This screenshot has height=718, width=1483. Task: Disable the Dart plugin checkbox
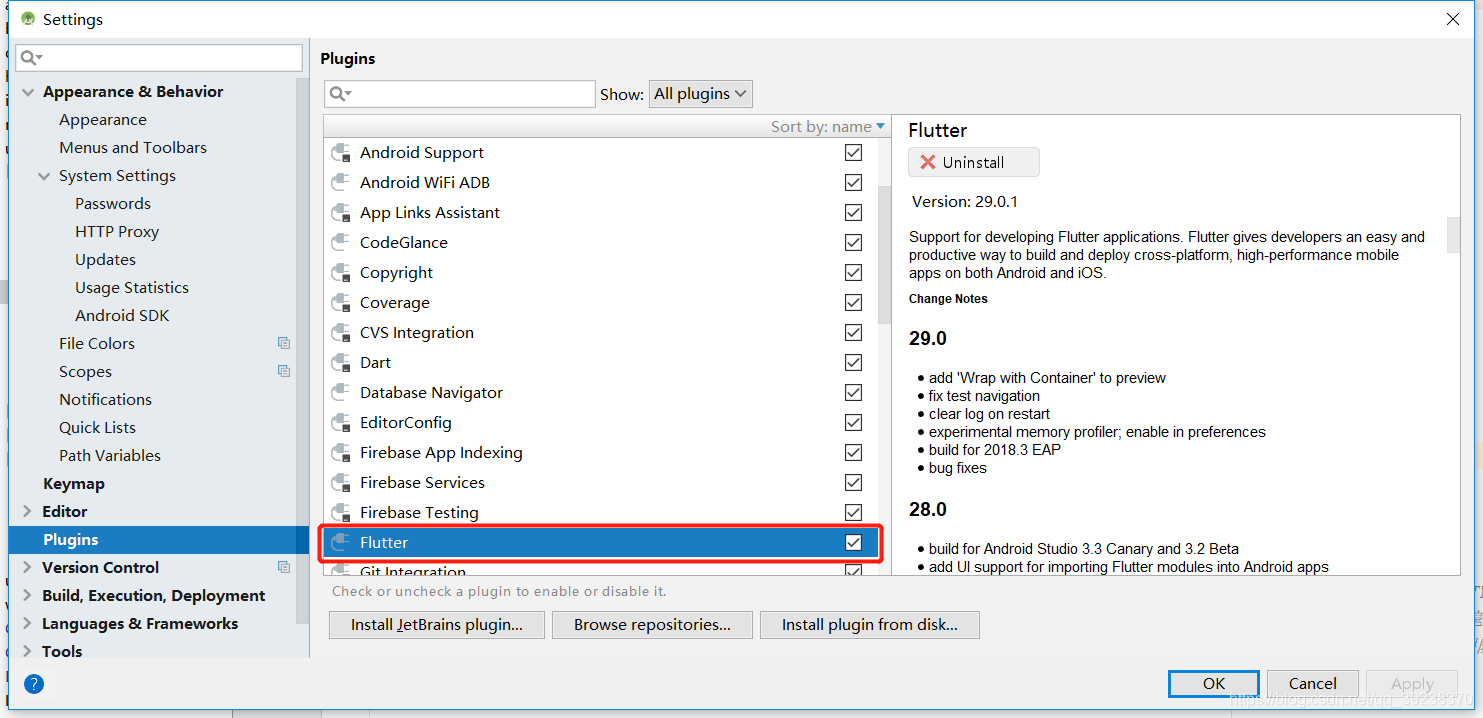pyautogui.click(x=853, y=363)
